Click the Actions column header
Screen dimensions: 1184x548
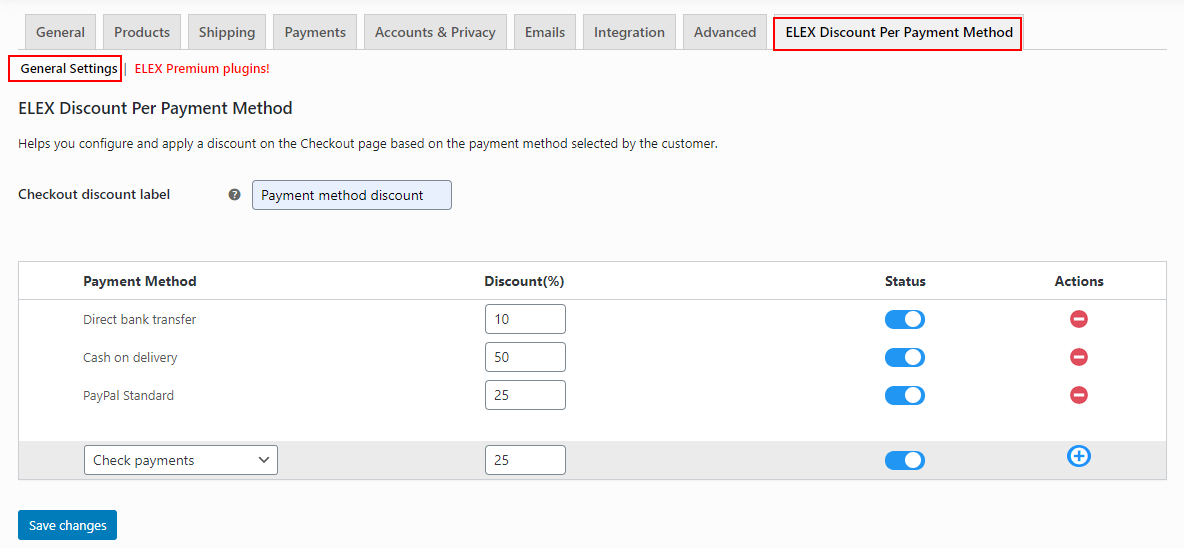[x=1079, y=282]
